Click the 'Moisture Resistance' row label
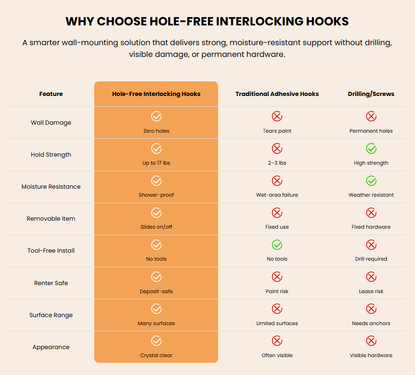This screenshot has height=375, width=416. (51, 187)
